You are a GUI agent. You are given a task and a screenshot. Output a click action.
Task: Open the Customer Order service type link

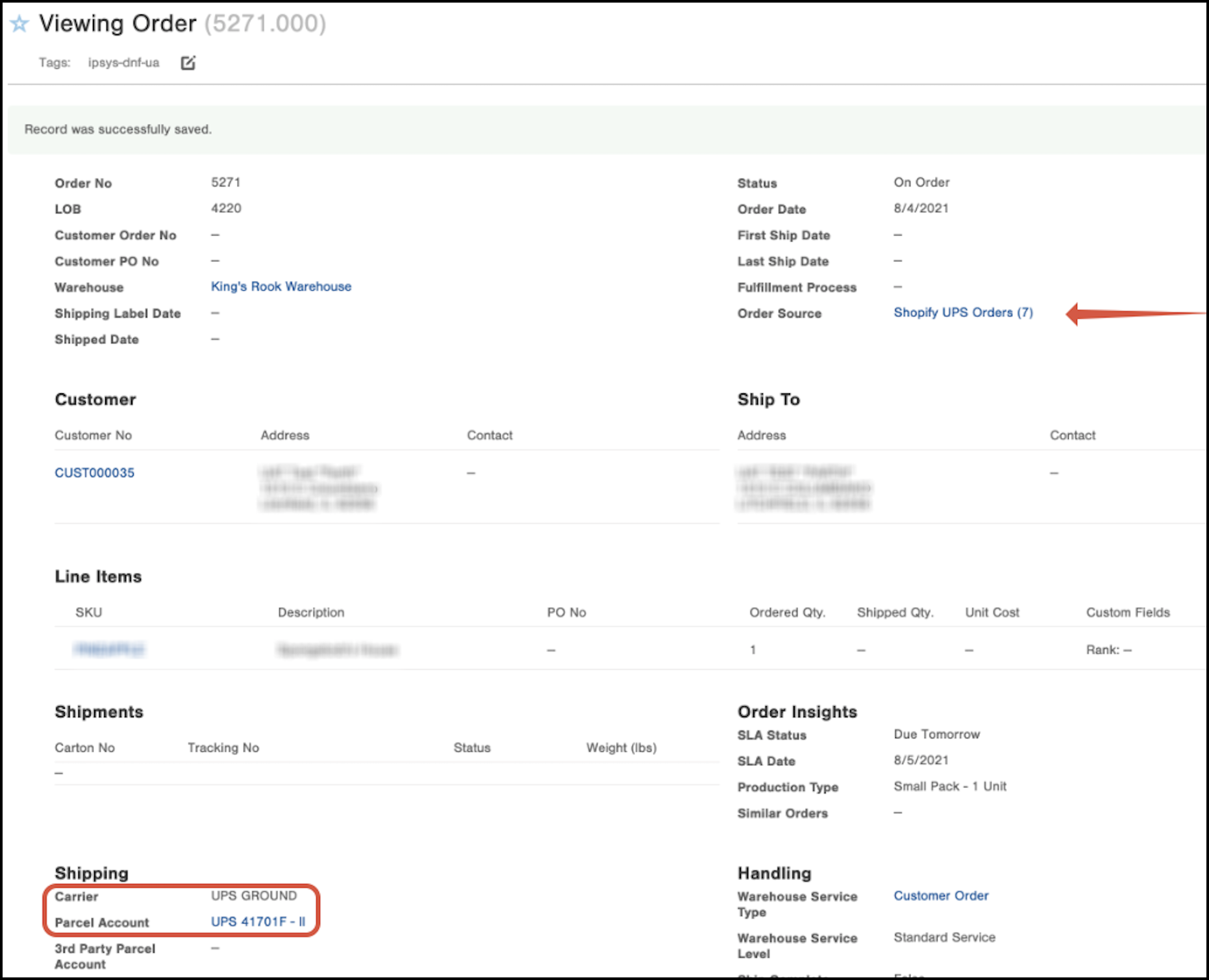tap(941, 896)
